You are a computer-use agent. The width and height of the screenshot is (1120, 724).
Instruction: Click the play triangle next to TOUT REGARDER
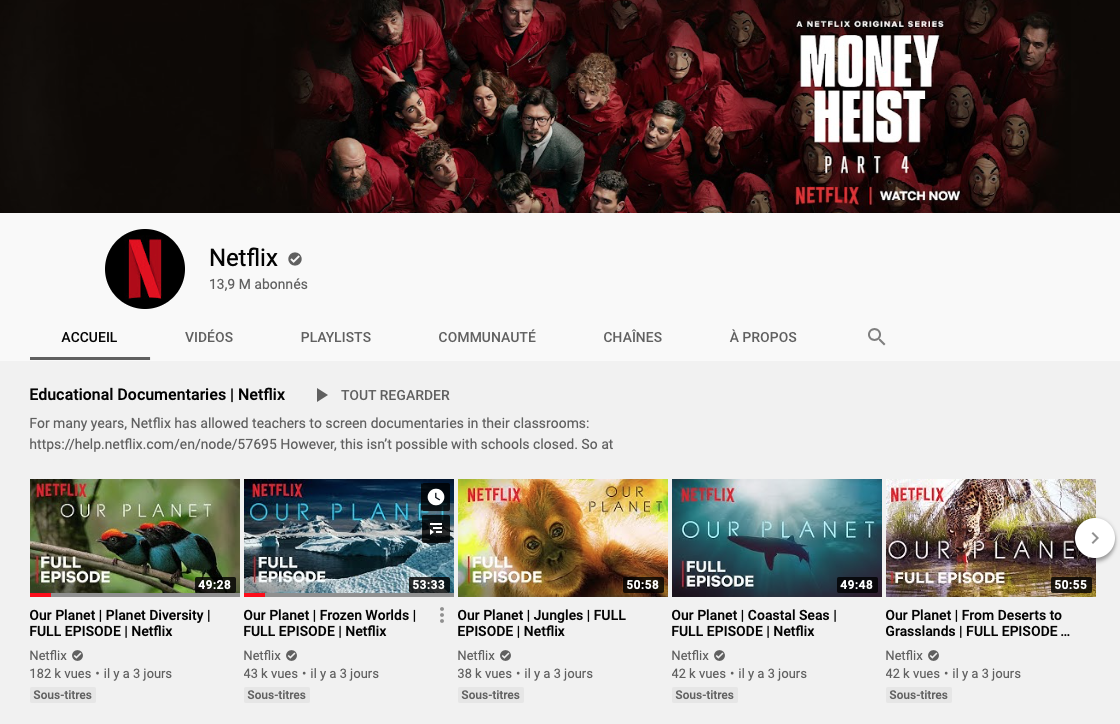[321, 395]
